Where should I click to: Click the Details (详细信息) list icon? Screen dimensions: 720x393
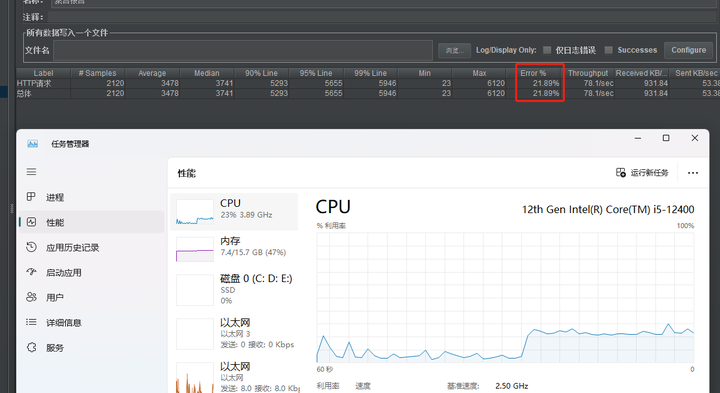(x=31, y=322)
